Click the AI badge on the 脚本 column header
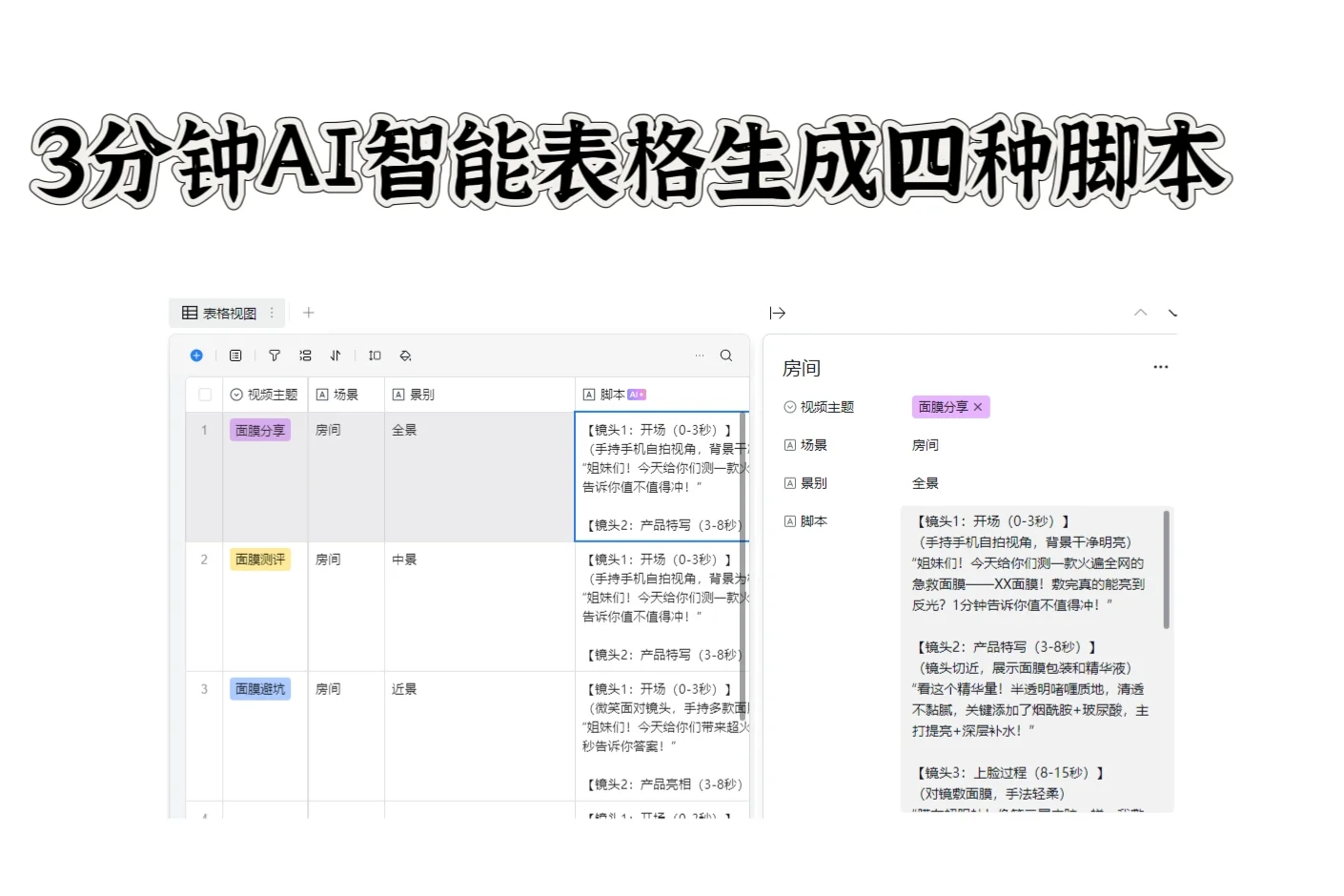Viewport: 1344px width, 896px height. click(636, 393)
